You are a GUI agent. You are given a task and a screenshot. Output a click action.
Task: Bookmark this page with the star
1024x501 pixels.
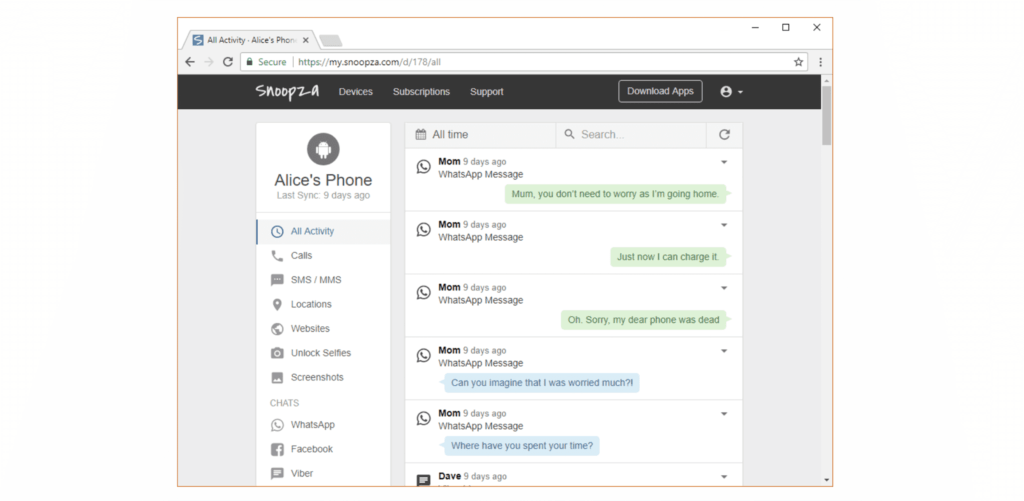[798, 62]
